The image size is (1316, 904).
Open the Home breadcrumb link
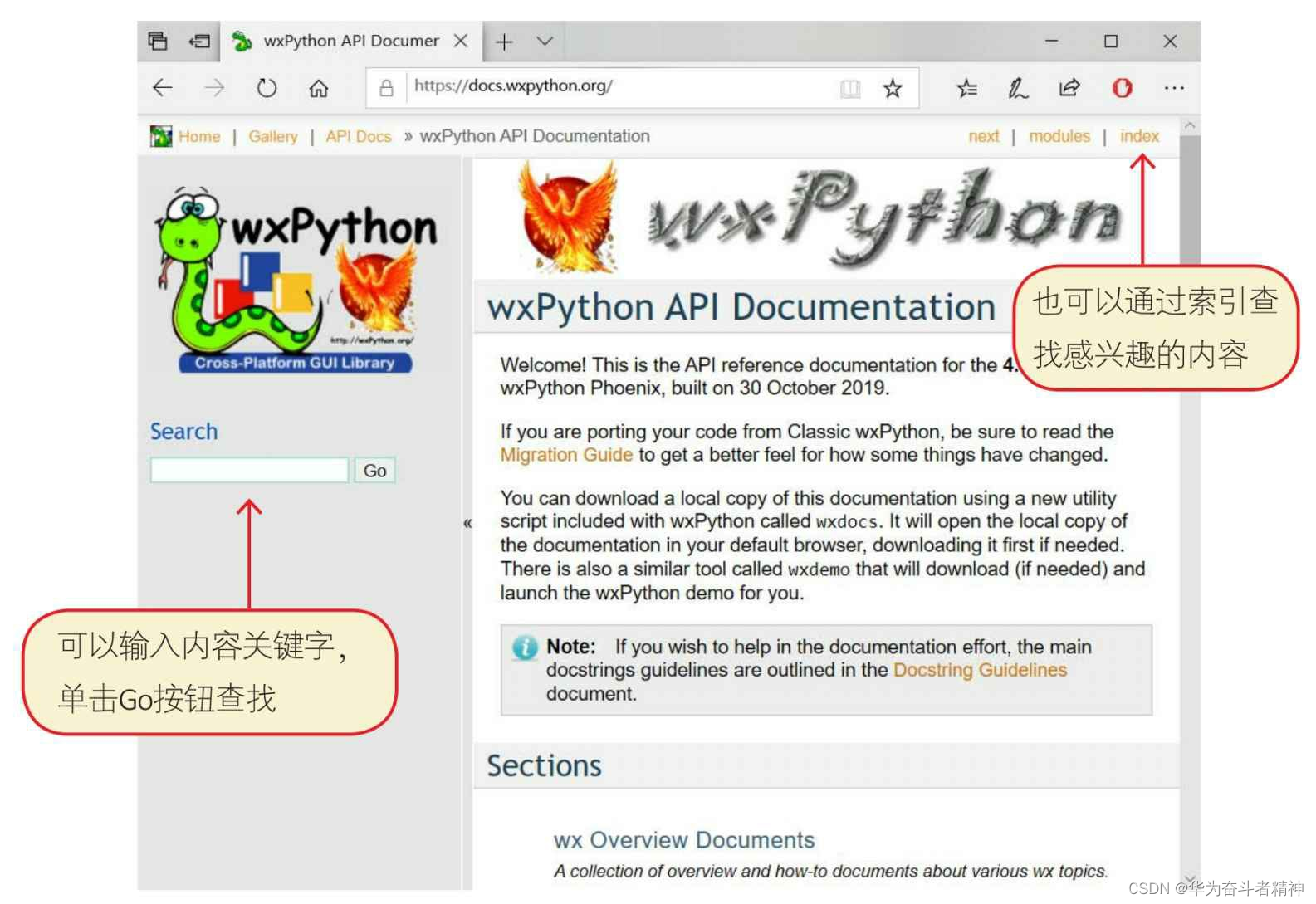[199, 136]
